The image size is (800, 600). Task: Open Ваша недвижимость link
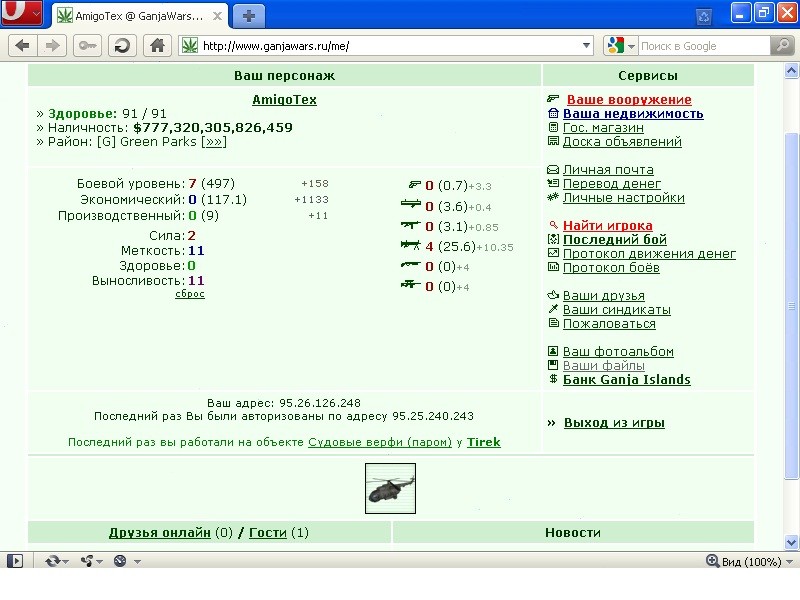[633, 113]
